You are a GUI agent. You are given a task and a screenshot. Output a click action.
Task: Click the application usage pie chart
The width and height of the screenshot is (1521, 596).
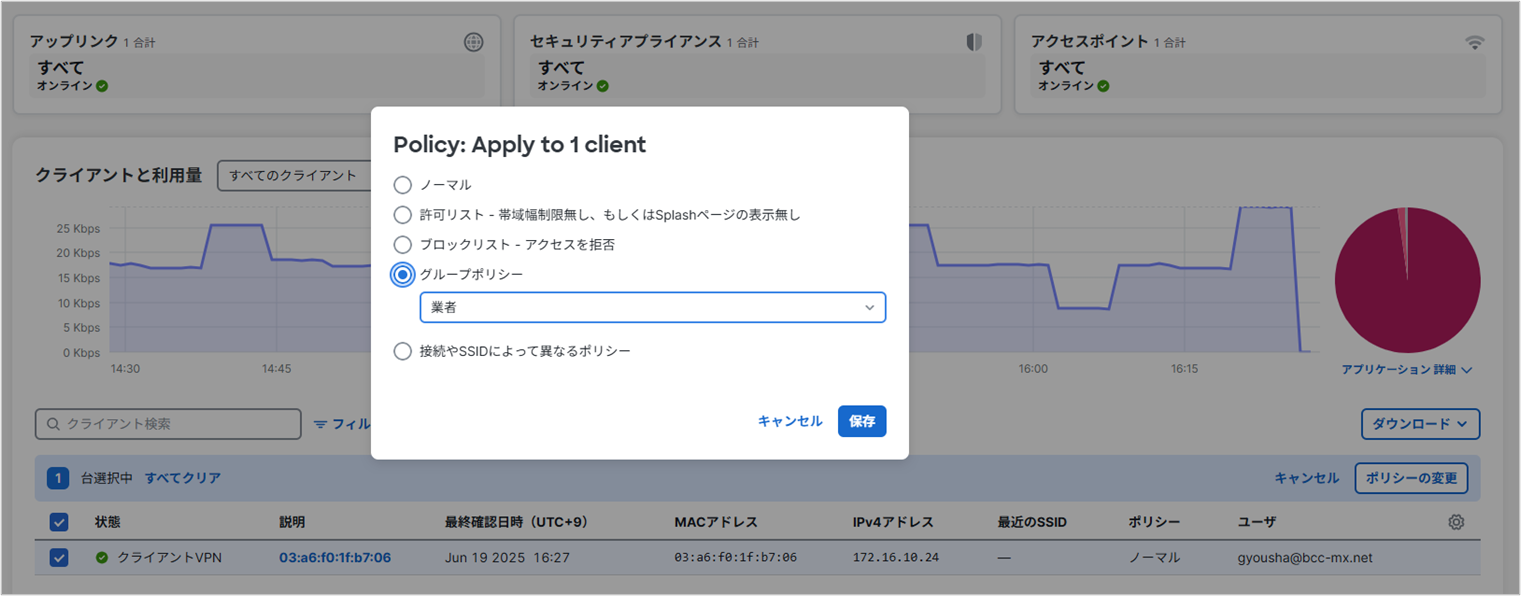[1407, 280]
